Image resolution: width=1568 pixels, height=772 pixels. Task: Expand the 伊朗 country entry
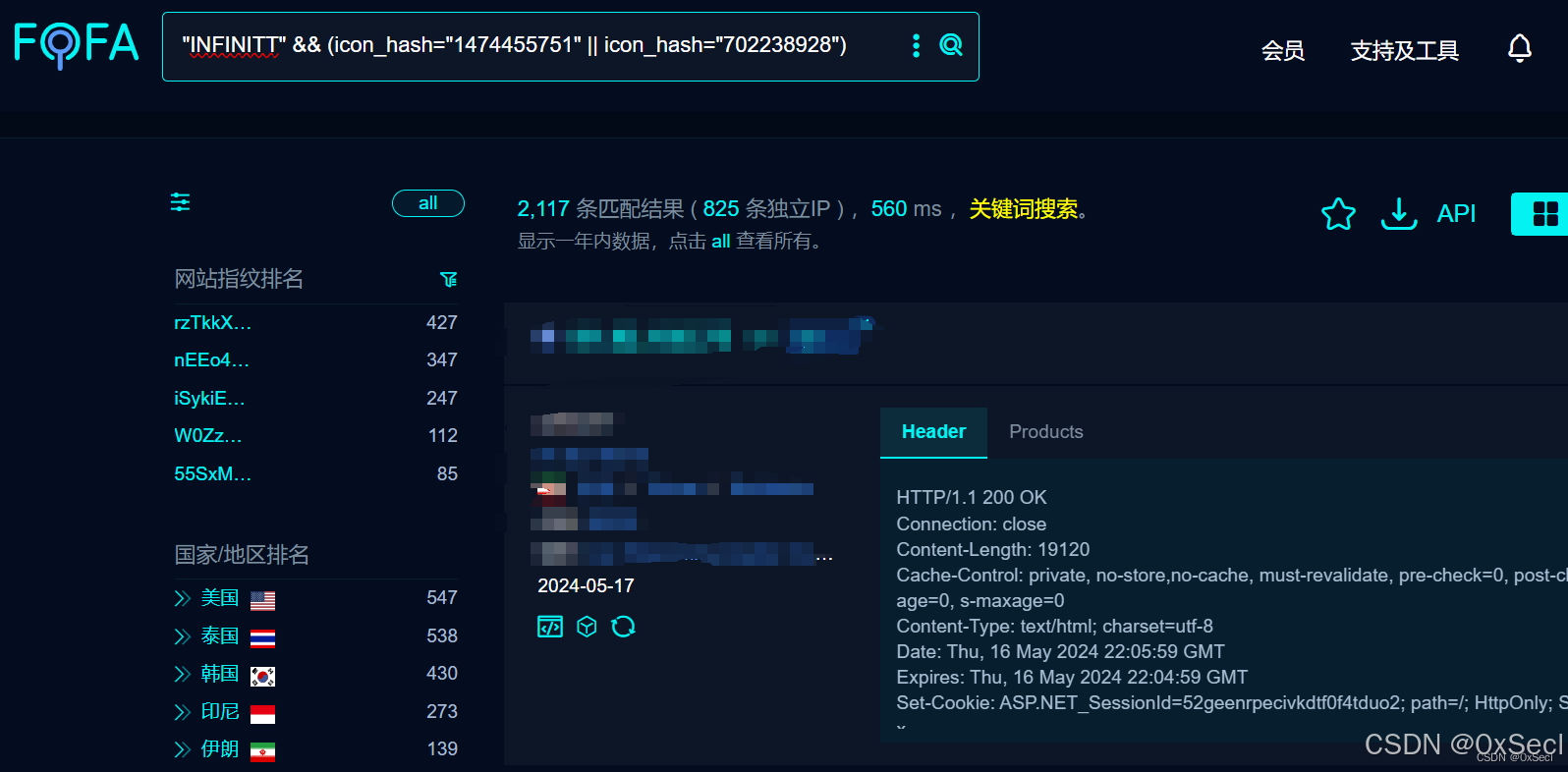pos(182,749)
